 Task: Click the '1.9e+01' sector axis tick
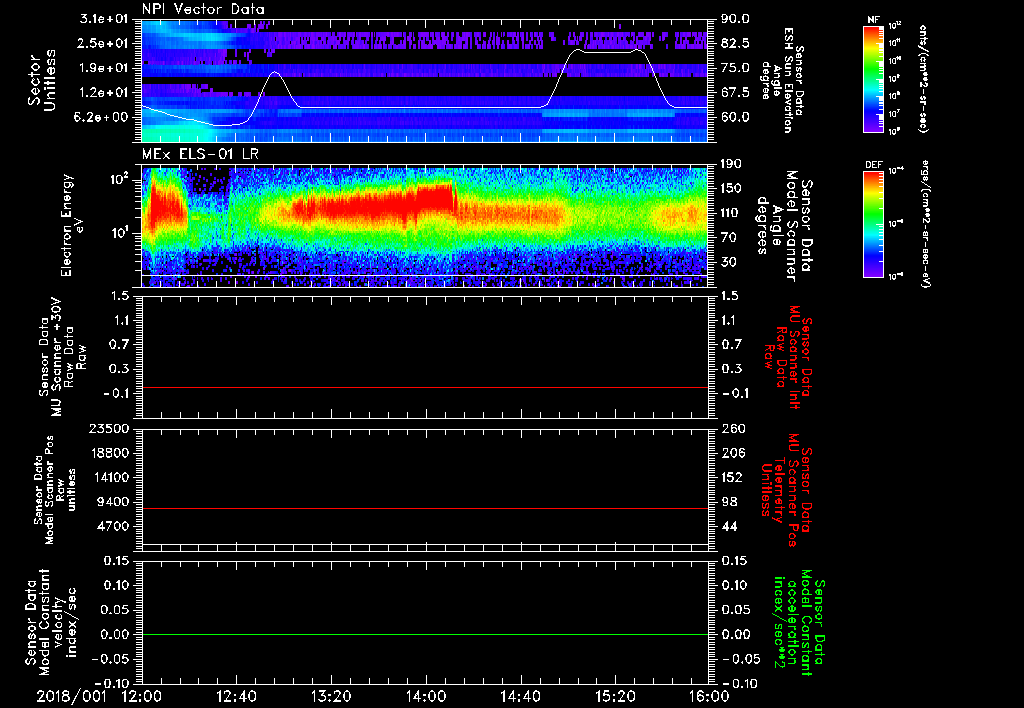pos(105,68)
